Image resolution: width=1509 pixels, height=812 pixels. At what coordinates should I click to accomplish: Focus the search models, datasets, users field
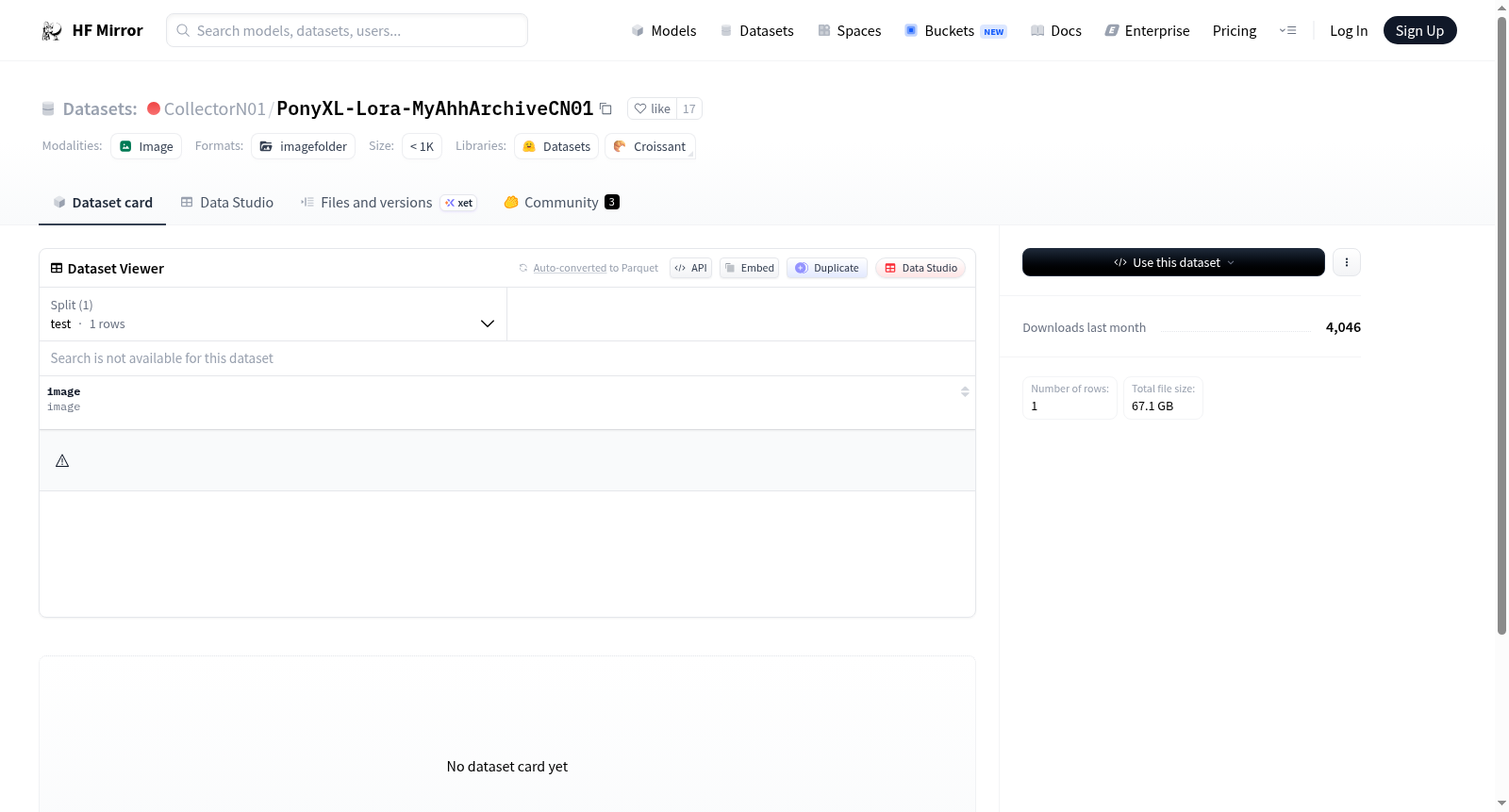click(x=347, y=30)
